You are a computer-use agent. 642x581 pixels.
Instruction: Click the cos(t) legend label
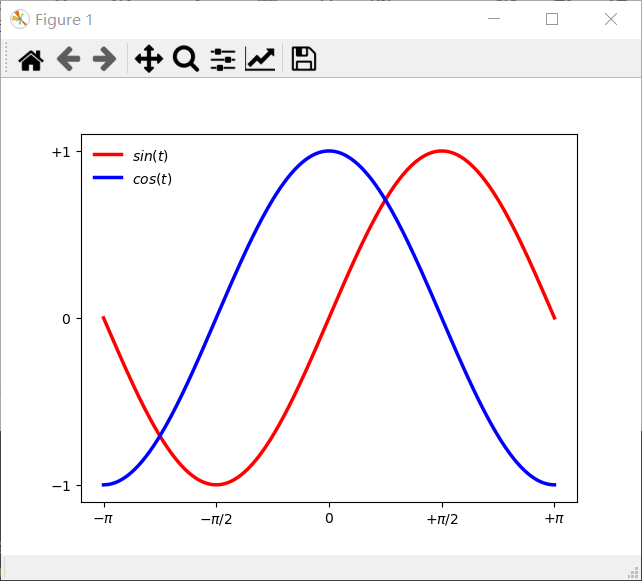coord(152,179)
